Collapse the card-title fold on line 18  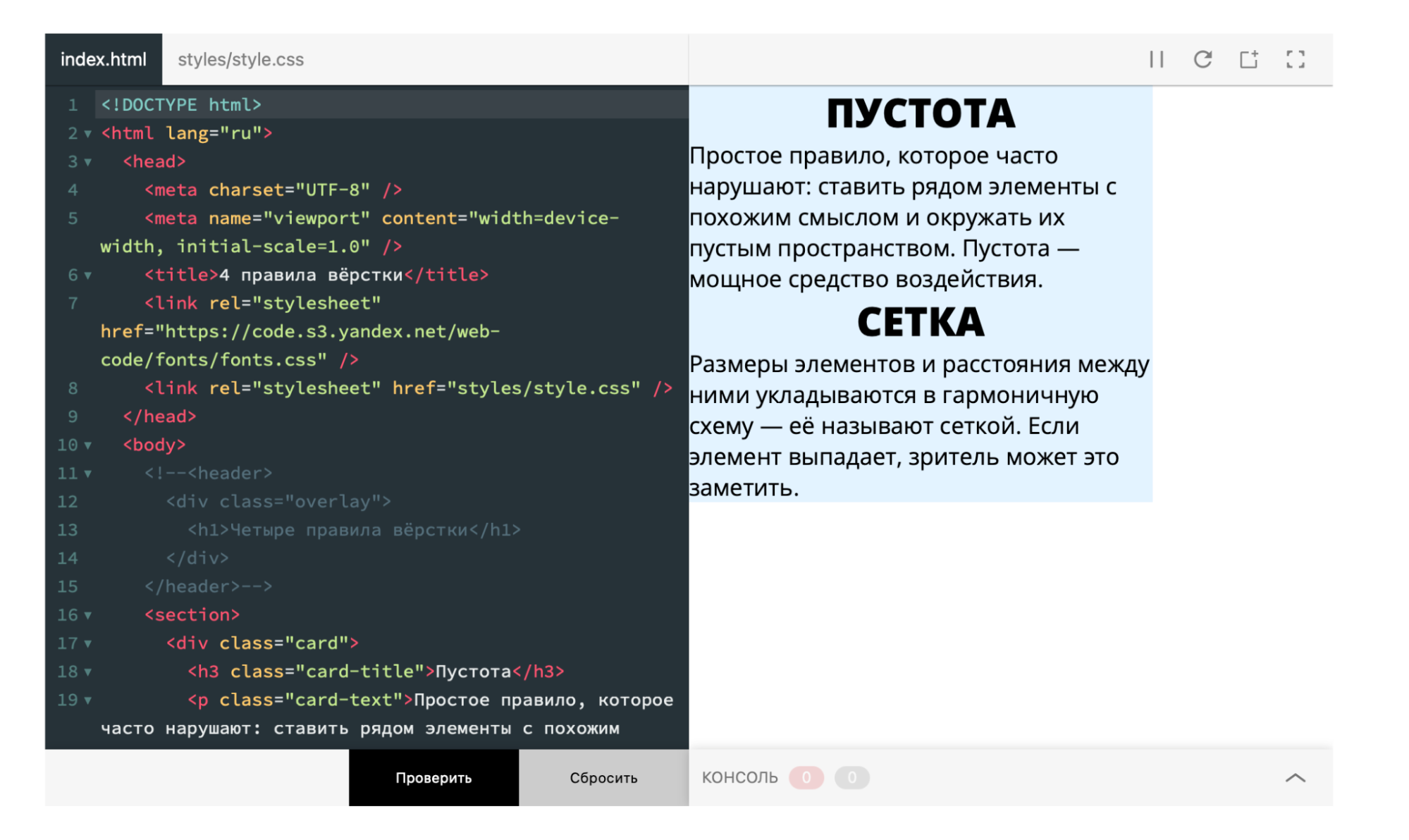point(87,671)
